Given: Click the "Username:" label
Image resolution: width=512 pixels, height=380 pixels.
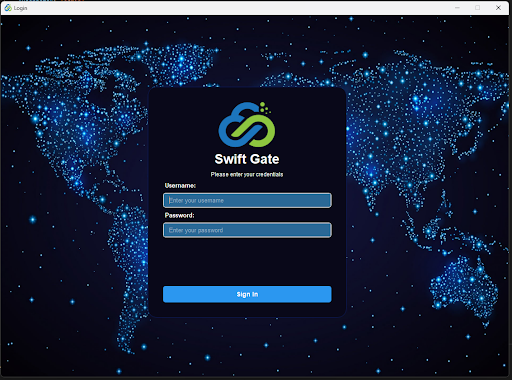Looking at the screenshot, I should (x=180, y=185).
